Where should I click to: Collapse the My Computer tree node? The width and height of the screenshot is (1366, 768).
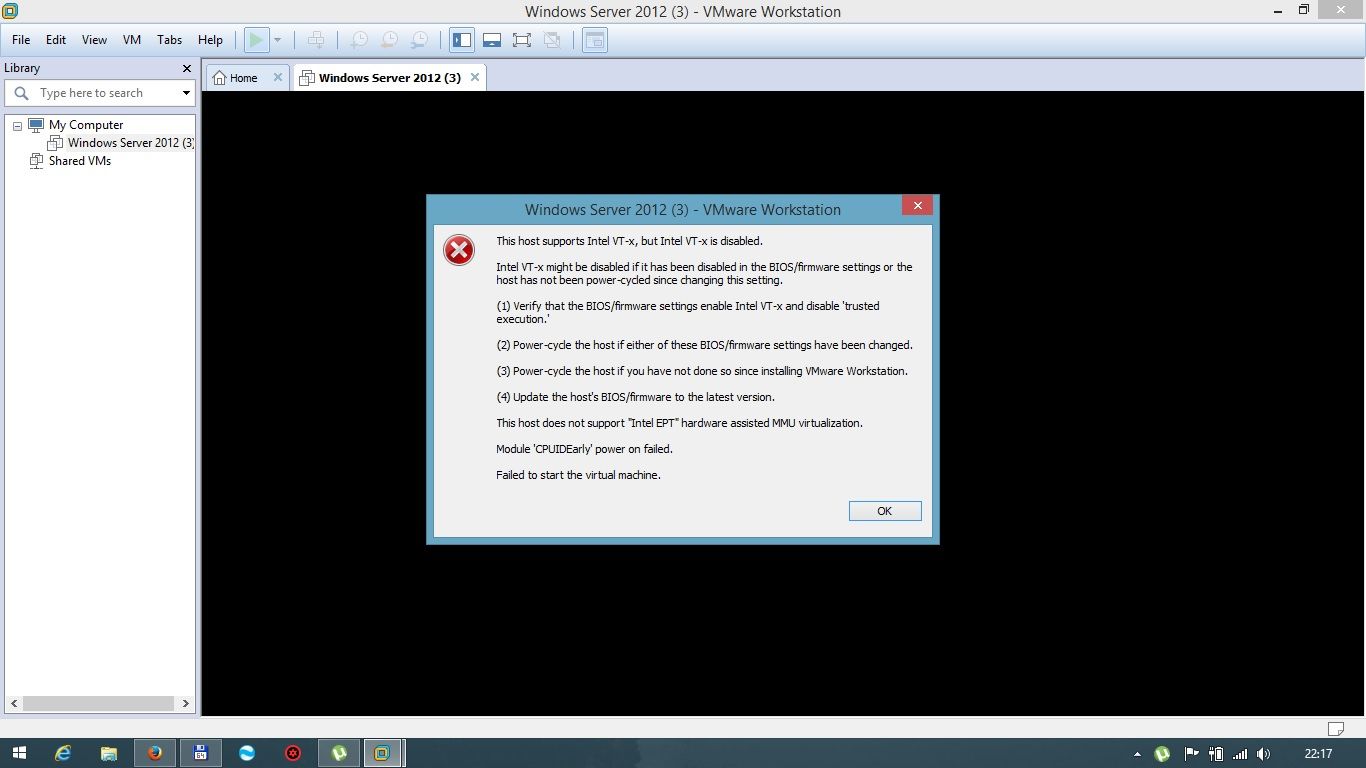(17, 126)
